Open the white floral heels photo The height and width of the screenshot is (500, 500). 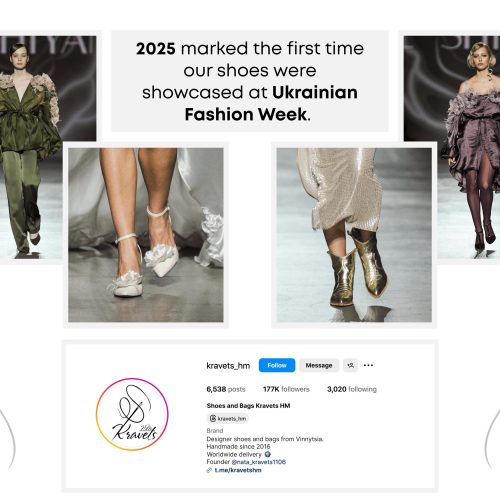tap(146, 235)
